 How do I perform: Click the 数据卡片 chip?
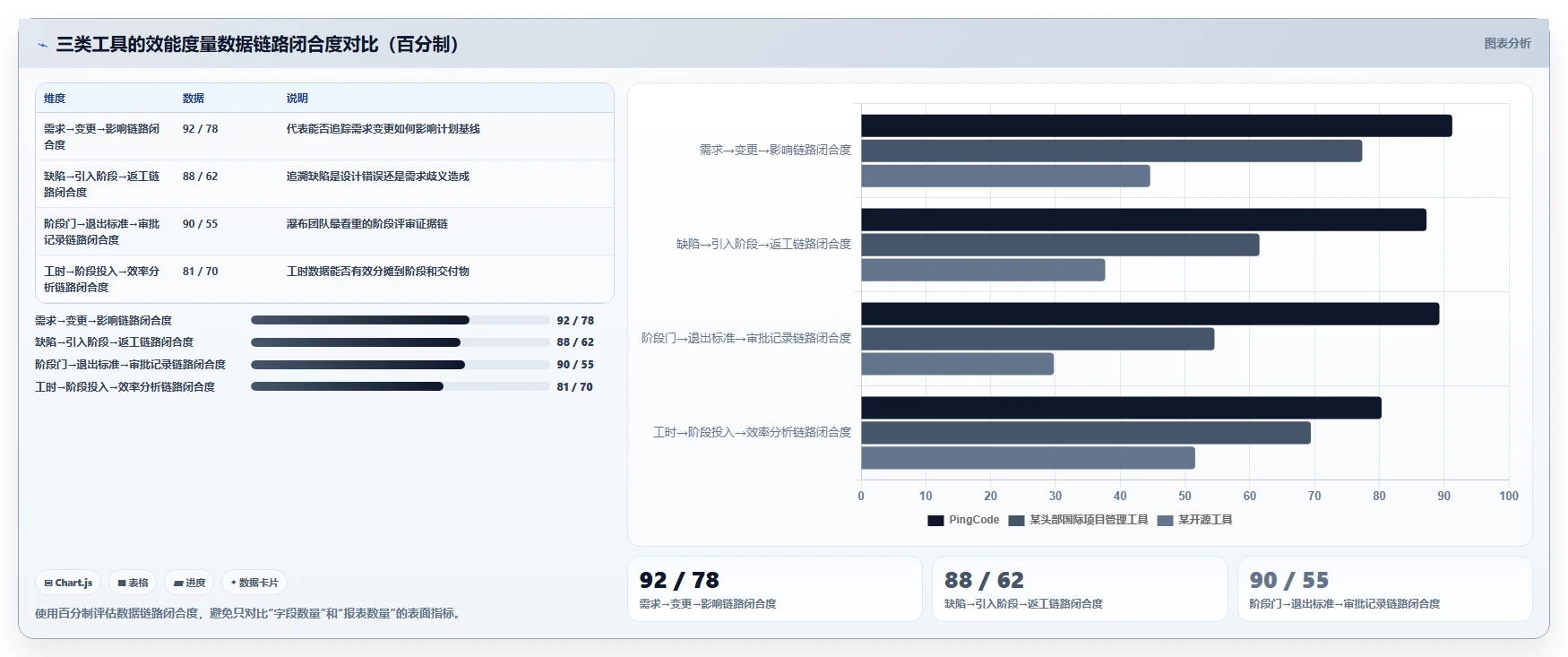click(x=254, y=583)
